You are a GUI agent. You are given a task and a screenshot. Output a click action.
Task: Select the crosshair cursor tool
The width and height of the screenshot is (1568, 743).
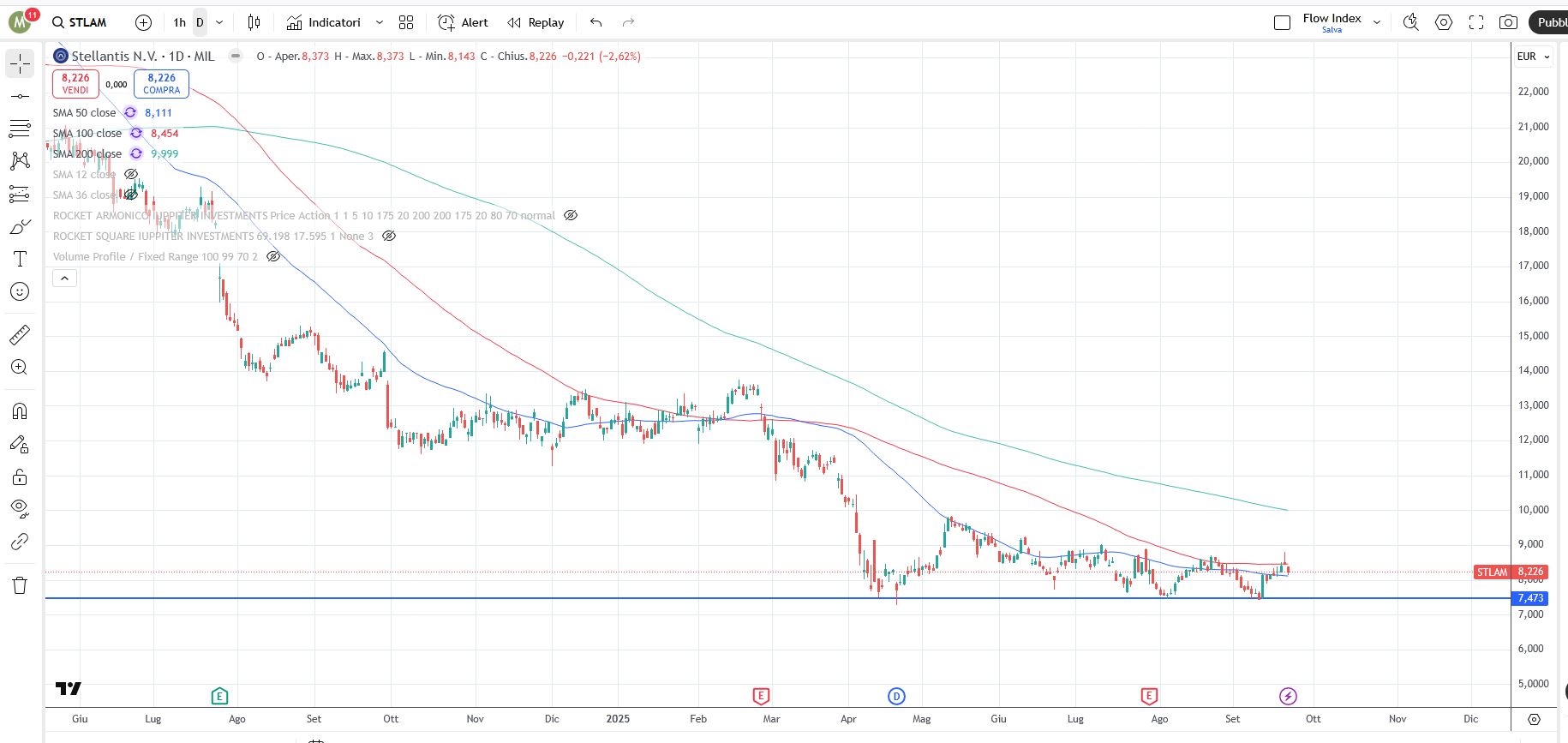tap(20, 63)
